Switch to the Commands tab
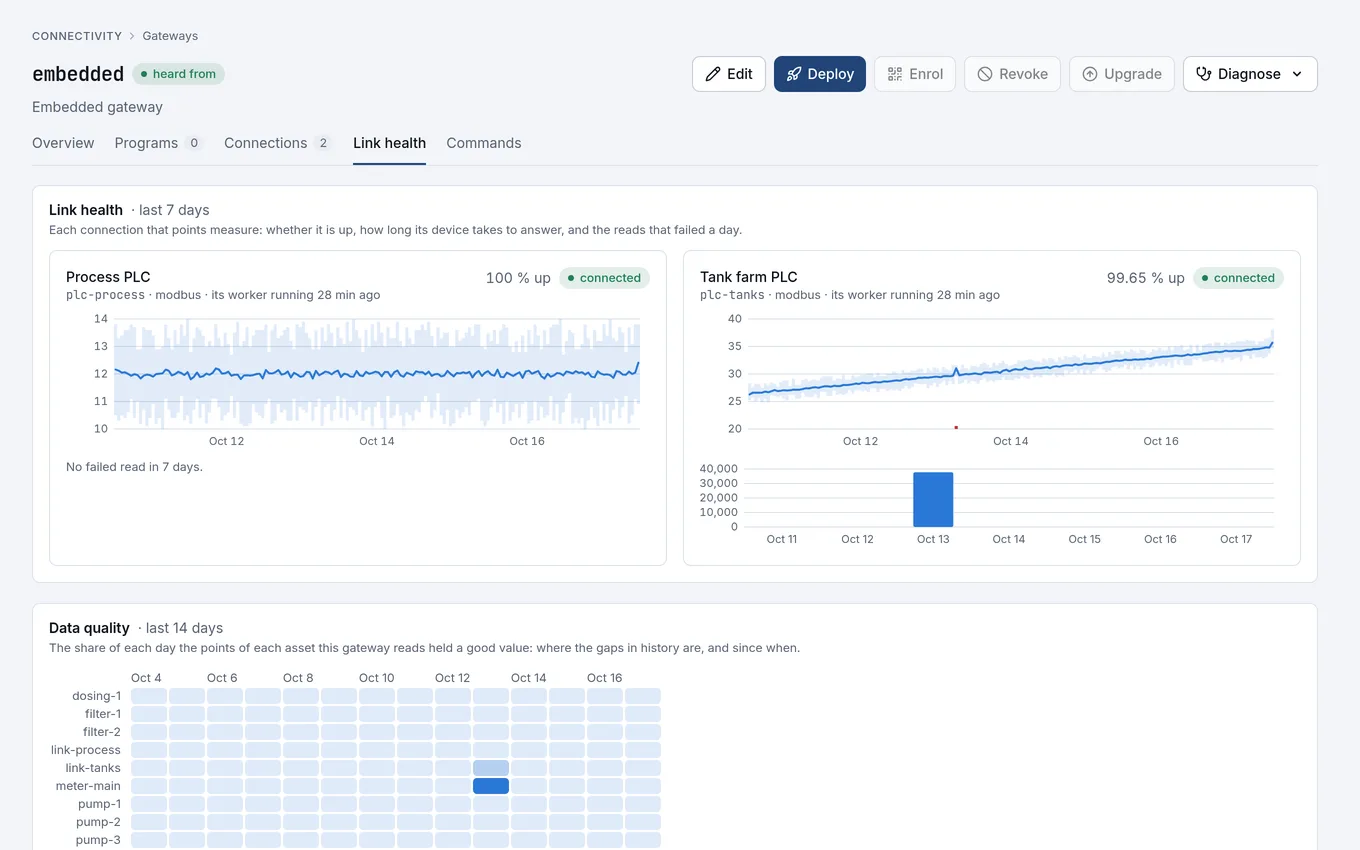This screenshot has width=1360, height=850. [x=484, y=143]
